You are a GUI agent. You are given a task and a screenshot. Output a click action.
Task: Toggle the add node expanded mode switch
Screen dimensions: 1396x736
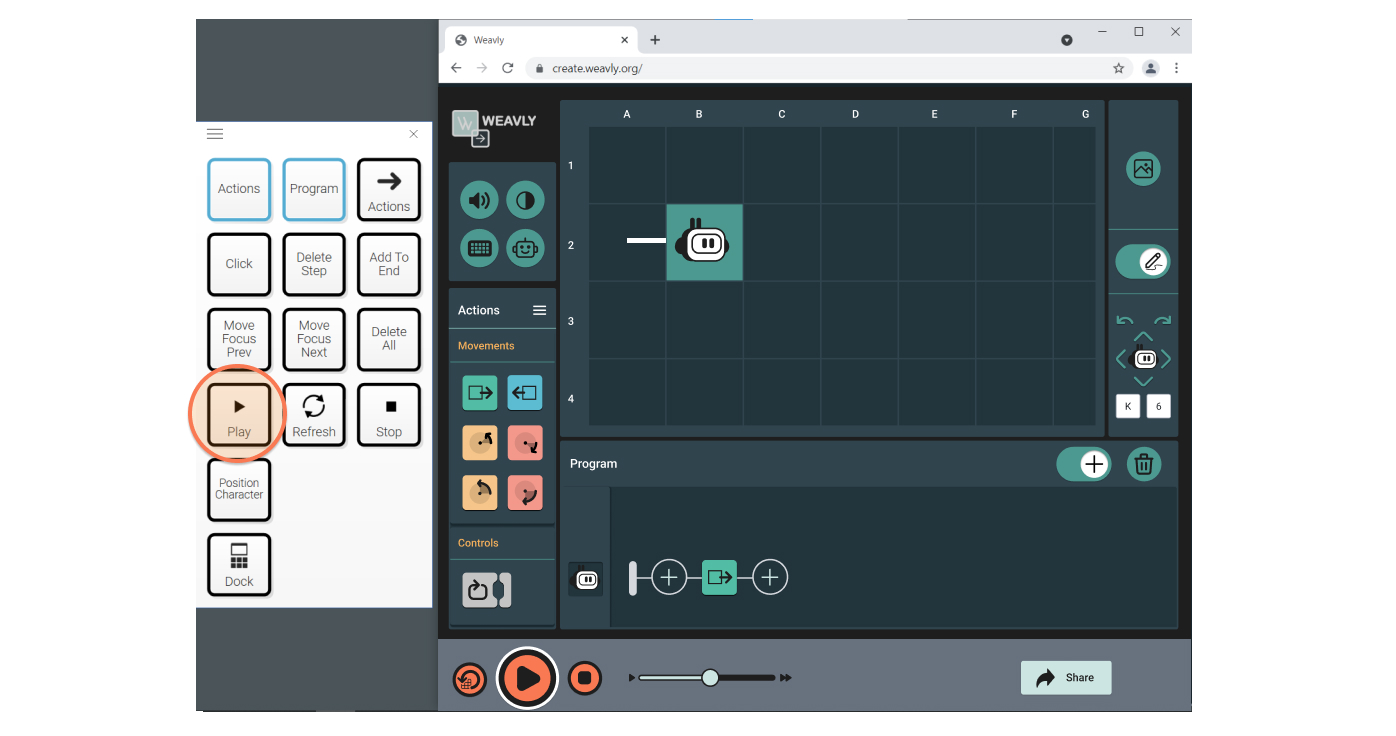pyautogui.click(x=1083, y=464)
